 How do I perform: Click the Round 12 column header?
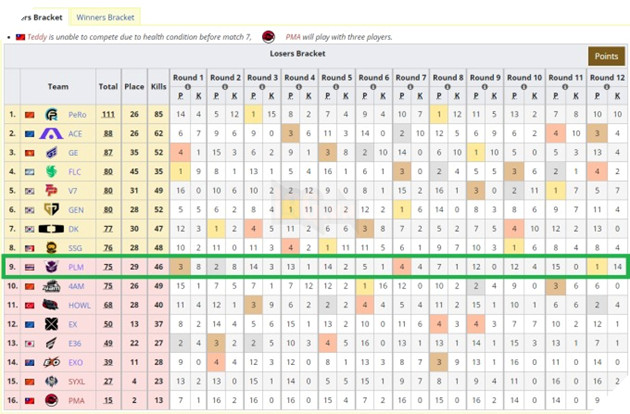pyautogui.click(x=607, y=77)
